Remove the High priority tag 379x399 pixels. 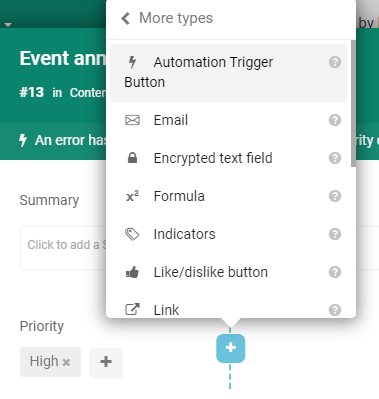pos(66,362)
